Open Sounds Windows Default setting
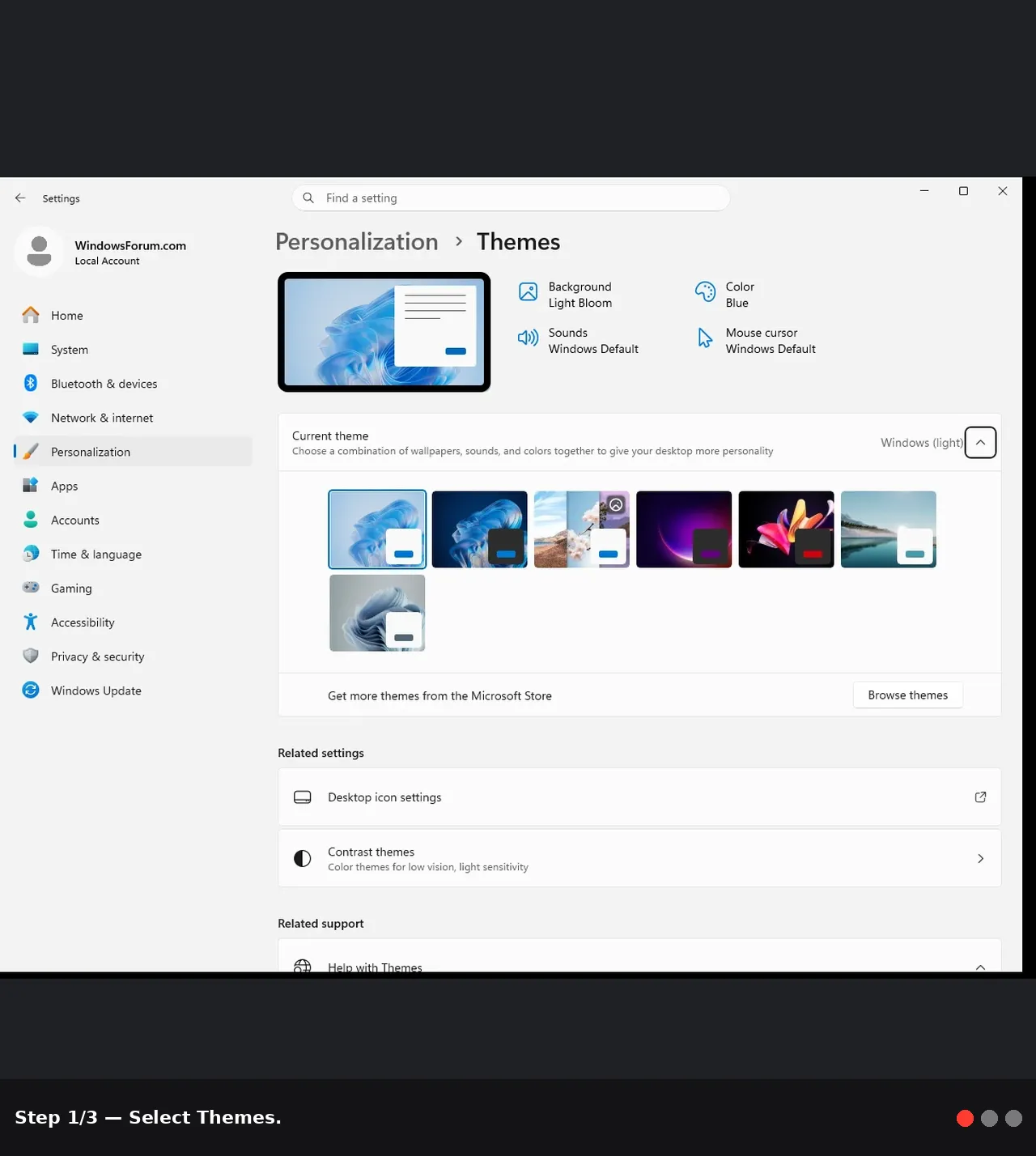 pos(578,341)
